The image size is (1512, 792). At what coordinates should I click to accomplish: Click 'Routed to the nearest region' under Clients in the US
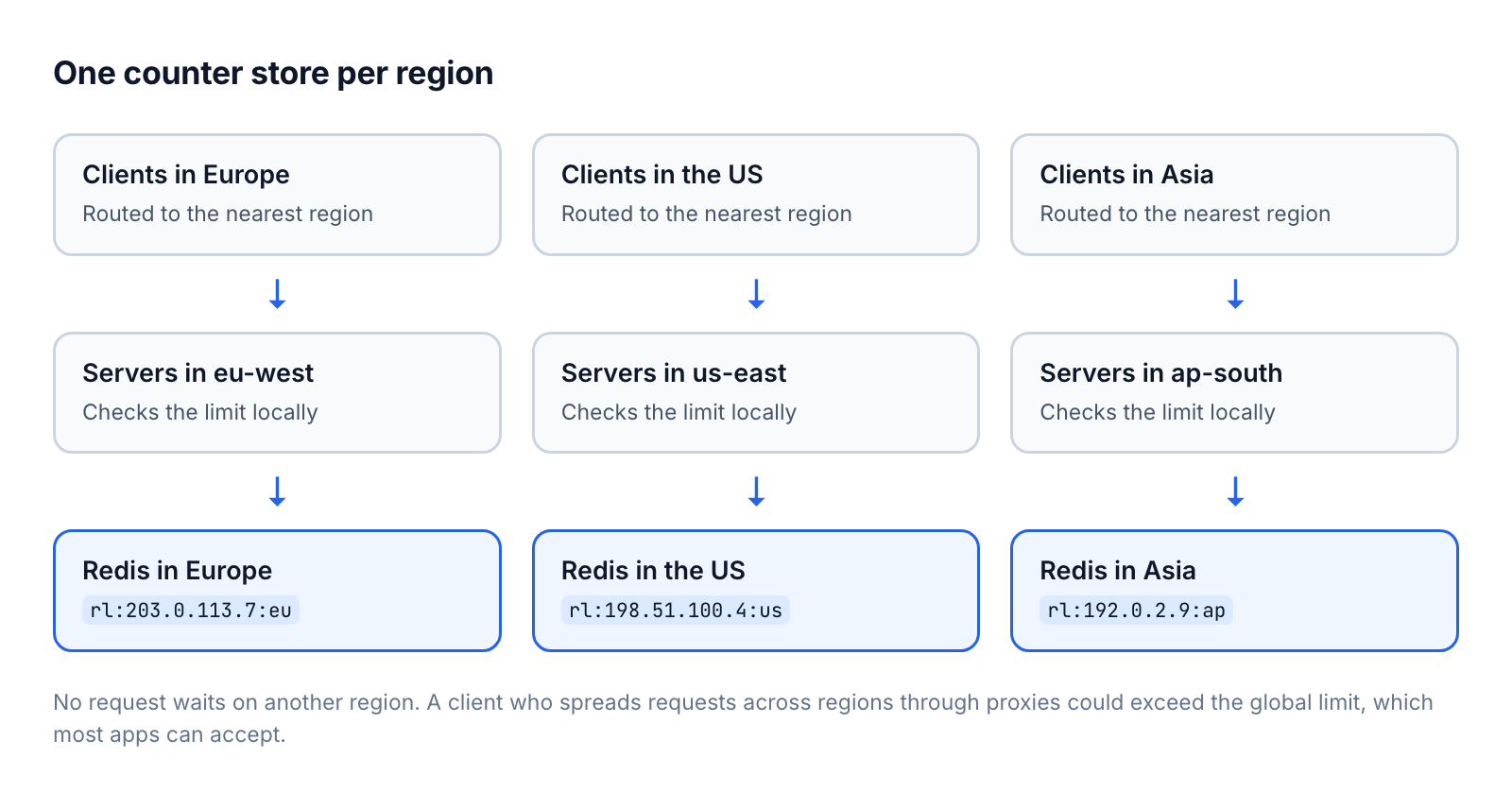tap(707, 214)
